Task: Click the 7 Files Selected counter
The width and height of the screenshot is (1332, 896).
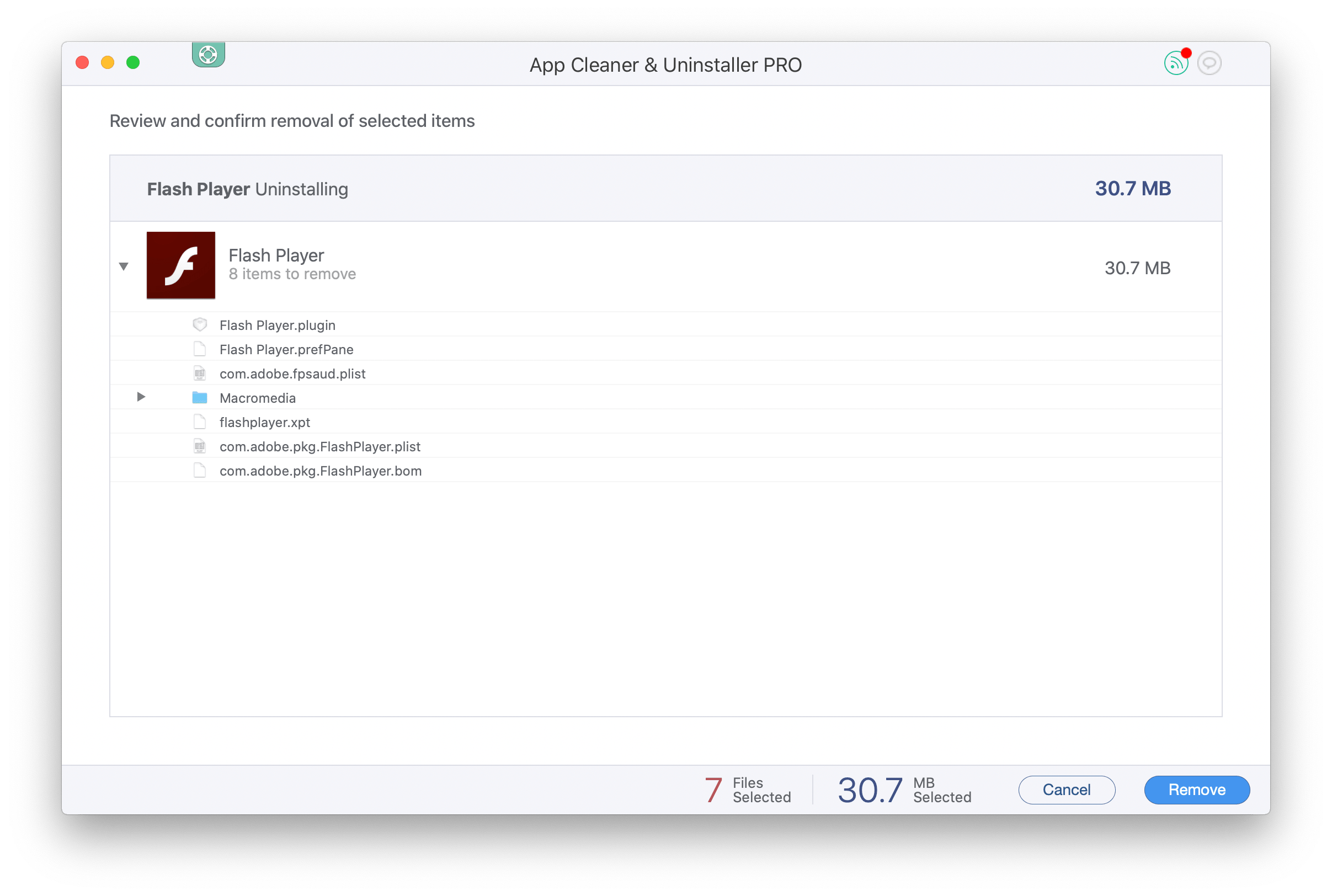Action: 748,790
